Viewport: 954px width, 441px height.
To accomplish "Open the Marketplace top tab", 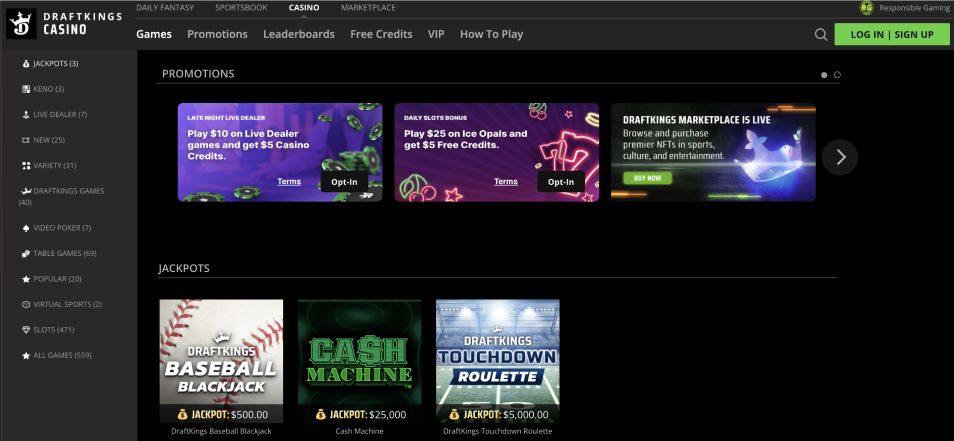I will [x=368, y=8].
